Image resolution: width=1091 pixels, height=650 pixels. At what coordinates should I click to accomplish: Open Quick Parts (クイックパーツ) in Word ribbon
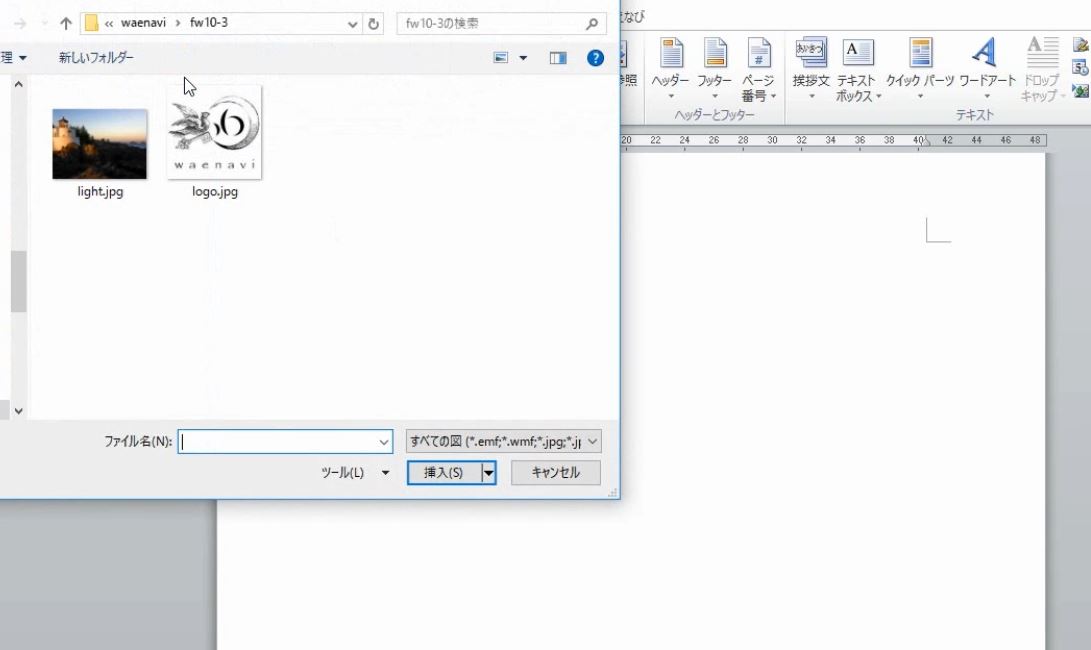pyautogui.click(x=920, y=69)
